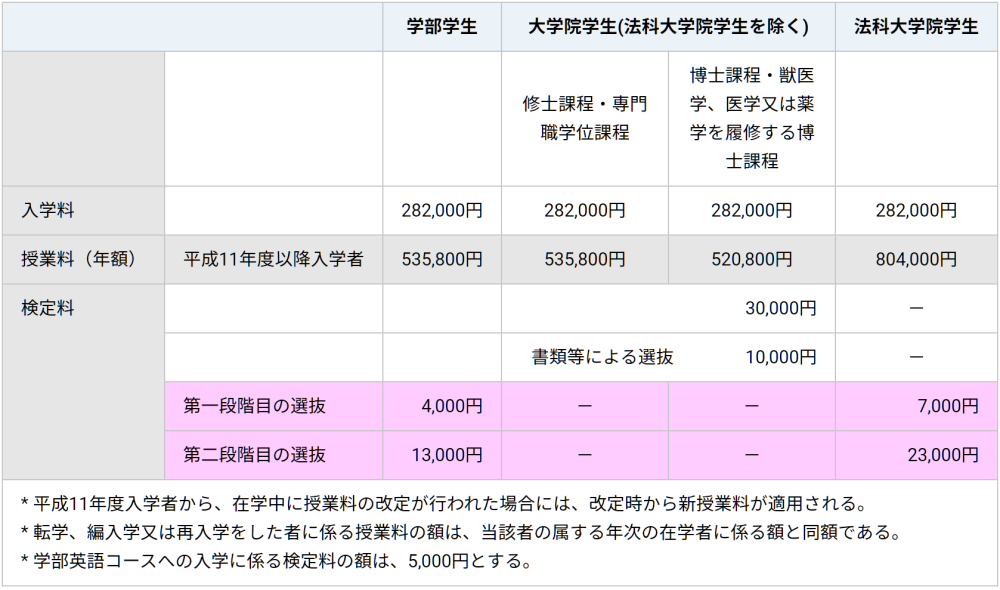The width and height of the screenshot is (1000, 590).
Task: Click the 学部学生 column header
Action: pyautogui.click(x=442, y=27)
